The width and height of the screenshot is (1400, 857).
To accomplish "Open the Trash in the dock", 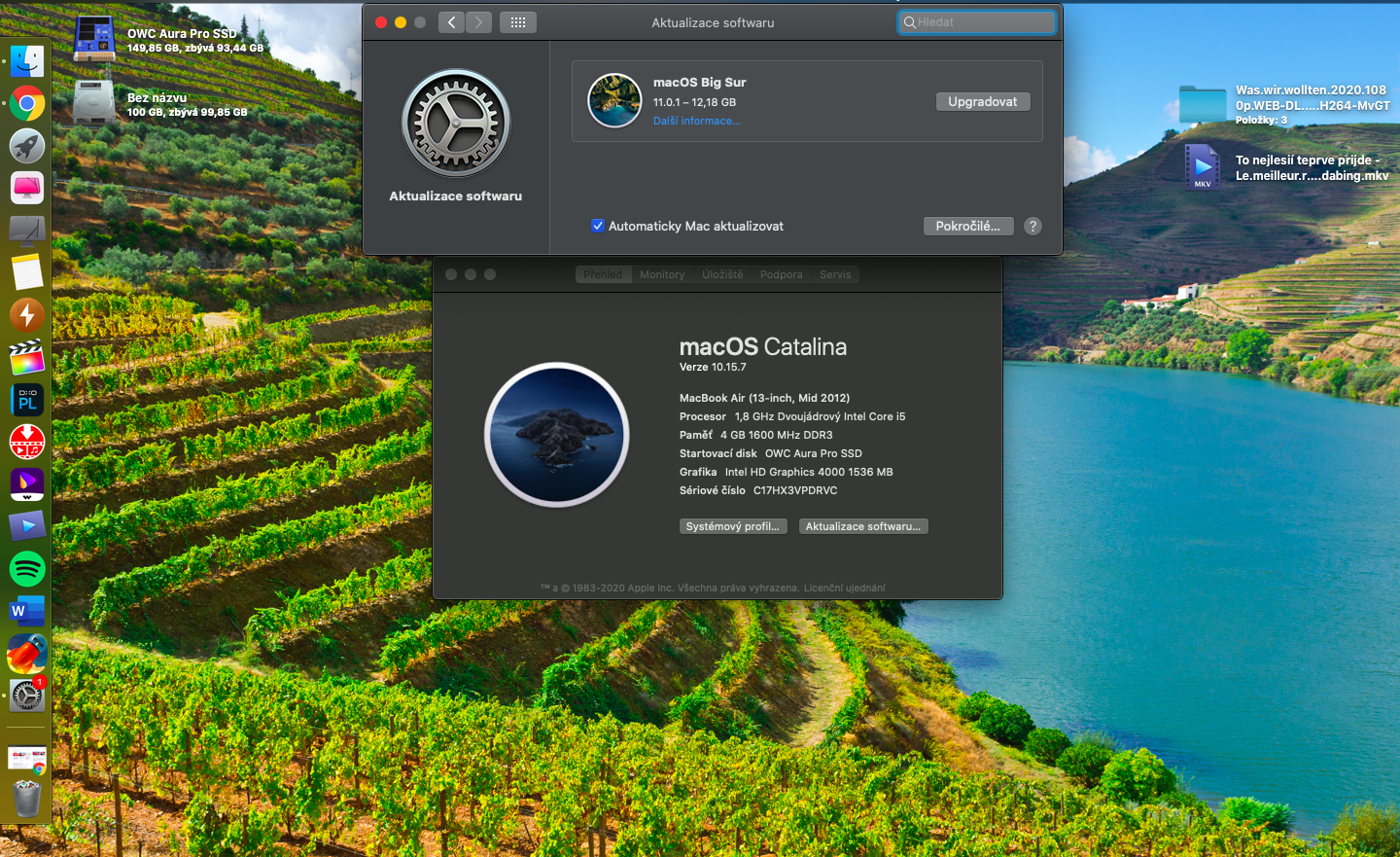I will tap(27, 799).
